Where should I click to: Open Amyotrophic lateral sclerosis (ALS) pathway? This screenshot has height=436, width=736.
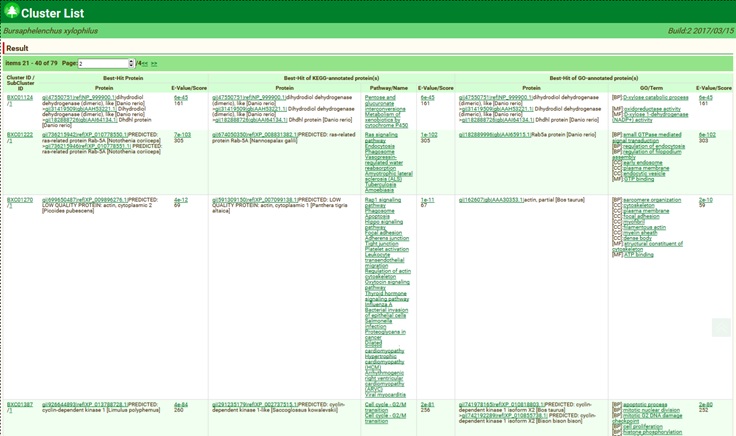coord(389,176)
